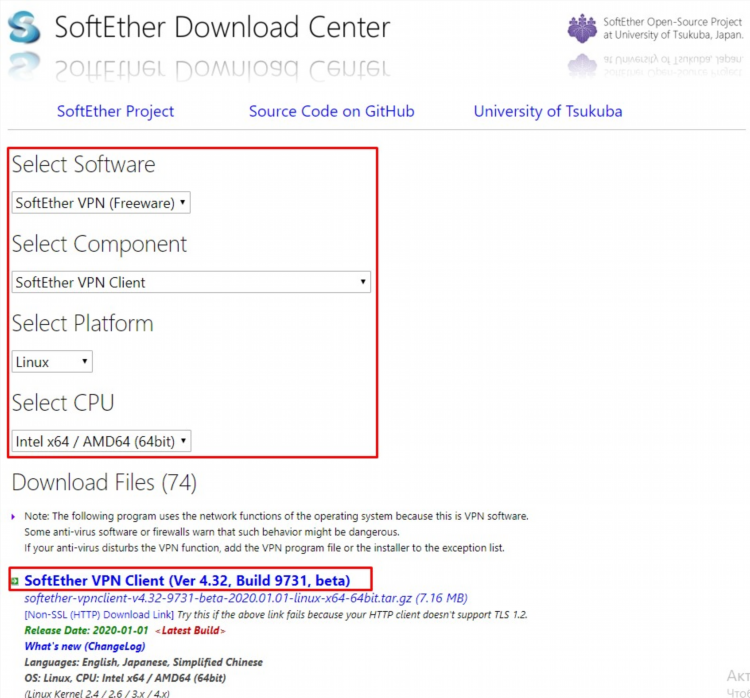
Task: Click the SoftEther Download Center title
Action: (222, 27)
